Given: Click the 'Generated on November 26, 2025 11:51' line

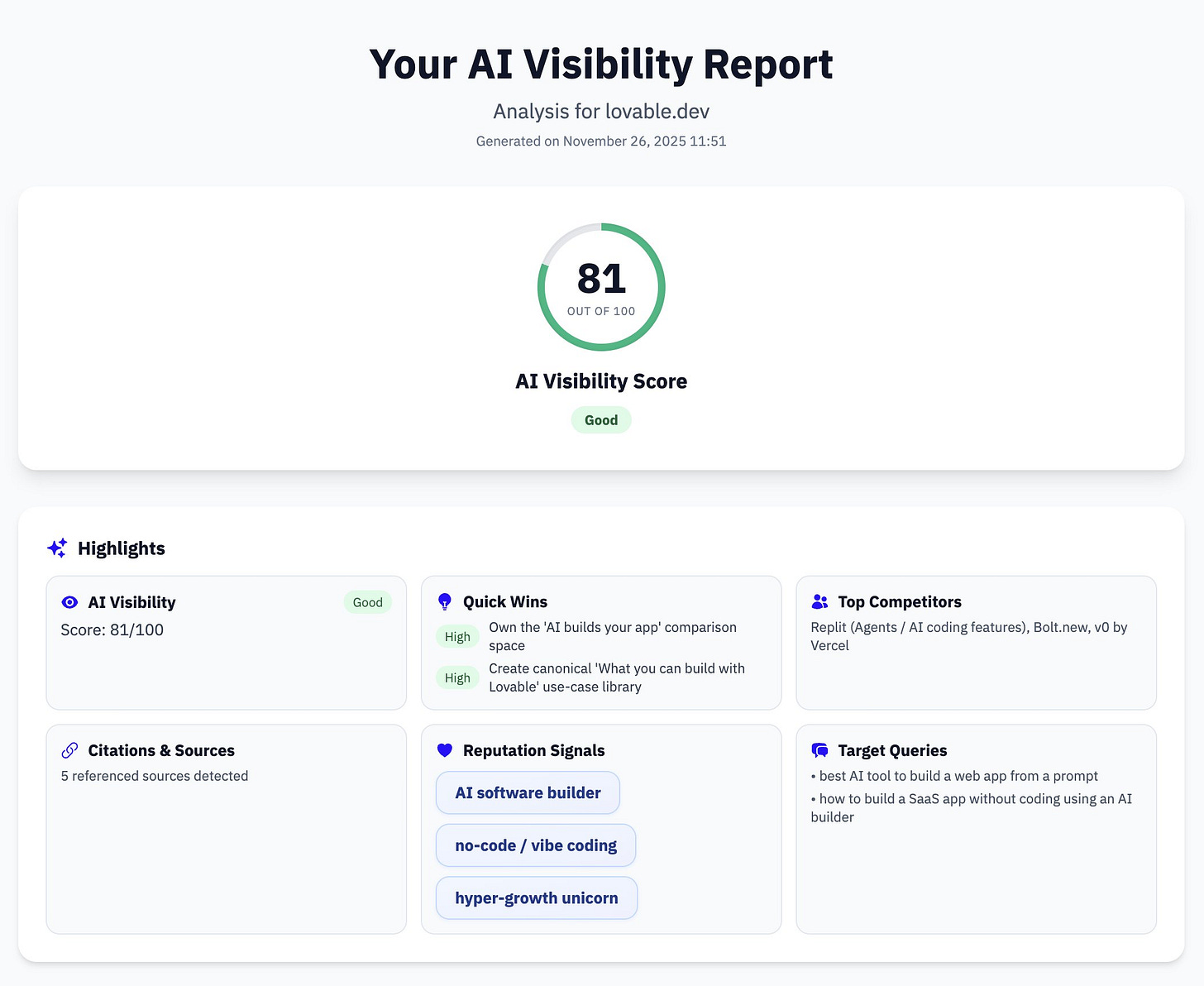Looking at the screenshot, I should pyautogui.click(x=601, y=141).
